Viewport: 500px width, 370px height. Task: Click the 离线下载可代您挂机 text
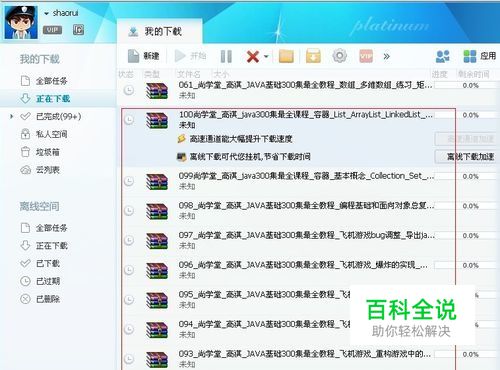250,156
